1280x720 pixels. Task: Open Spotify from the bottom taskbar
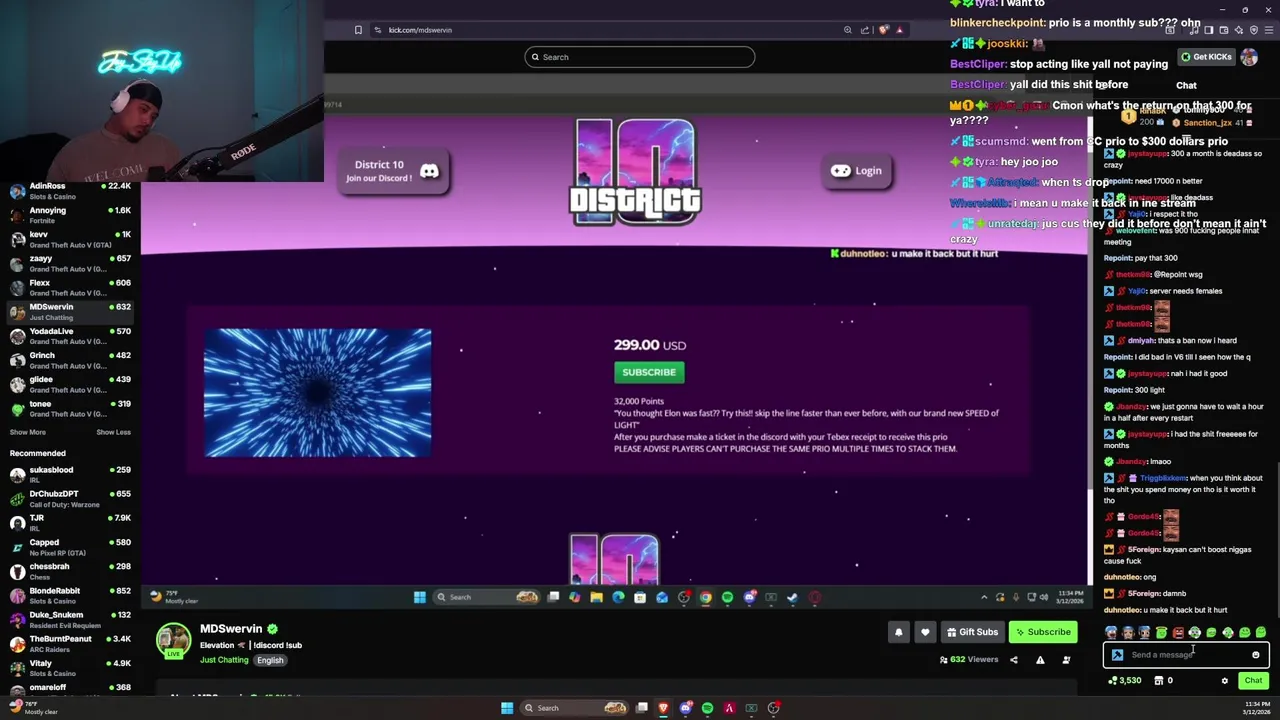707,708
